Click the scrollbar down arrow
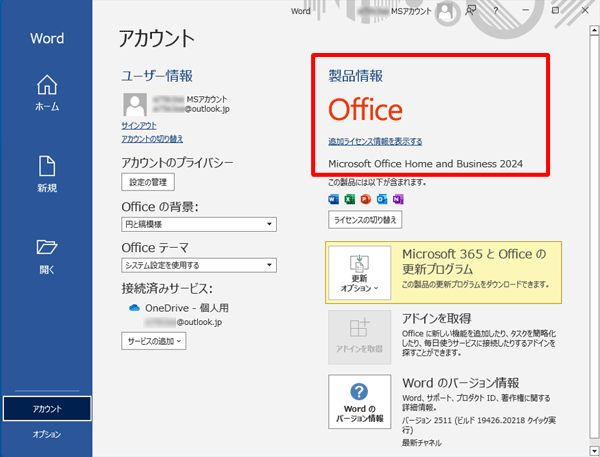 [594, 450]
